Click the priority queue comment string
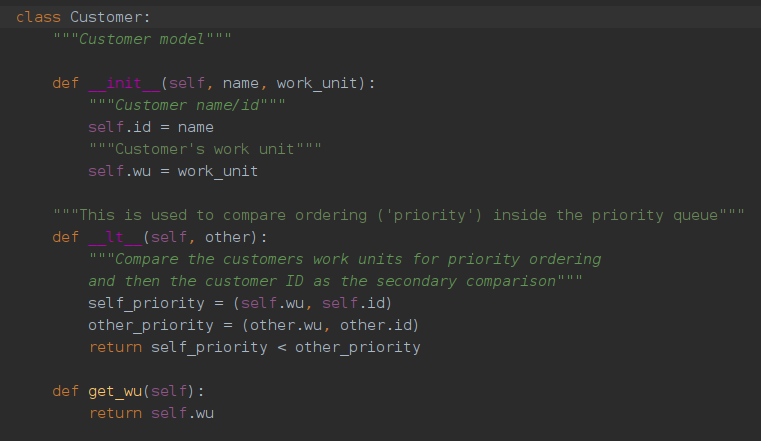 pyautogui.click(x=398, y=215)
